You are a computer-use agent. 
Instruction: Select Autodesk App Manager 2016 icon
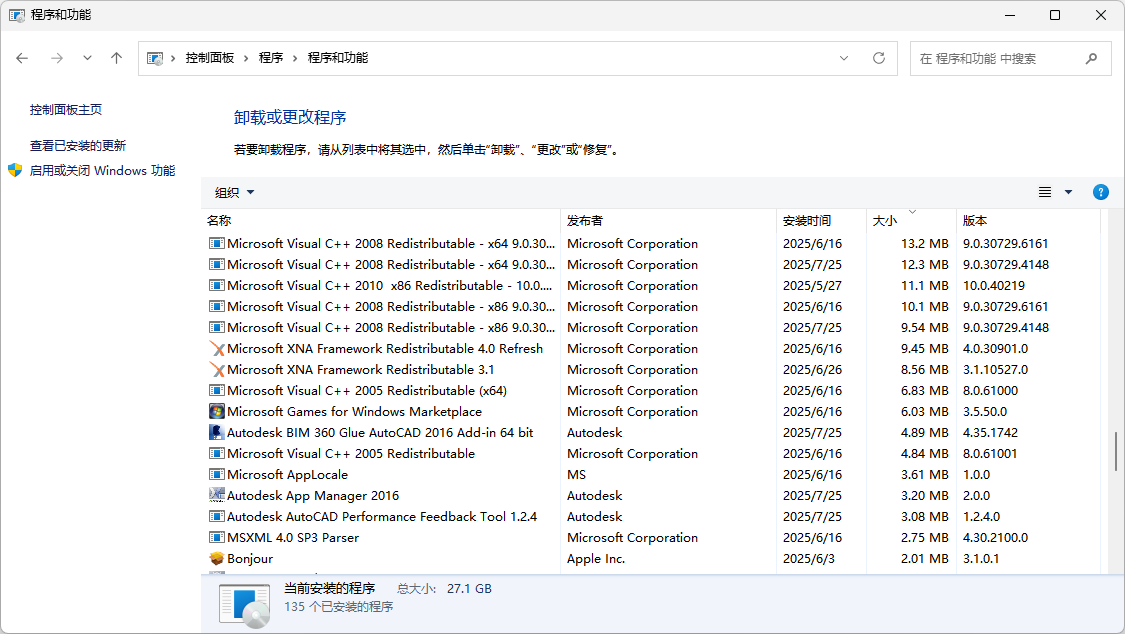(x=217, y=496)
